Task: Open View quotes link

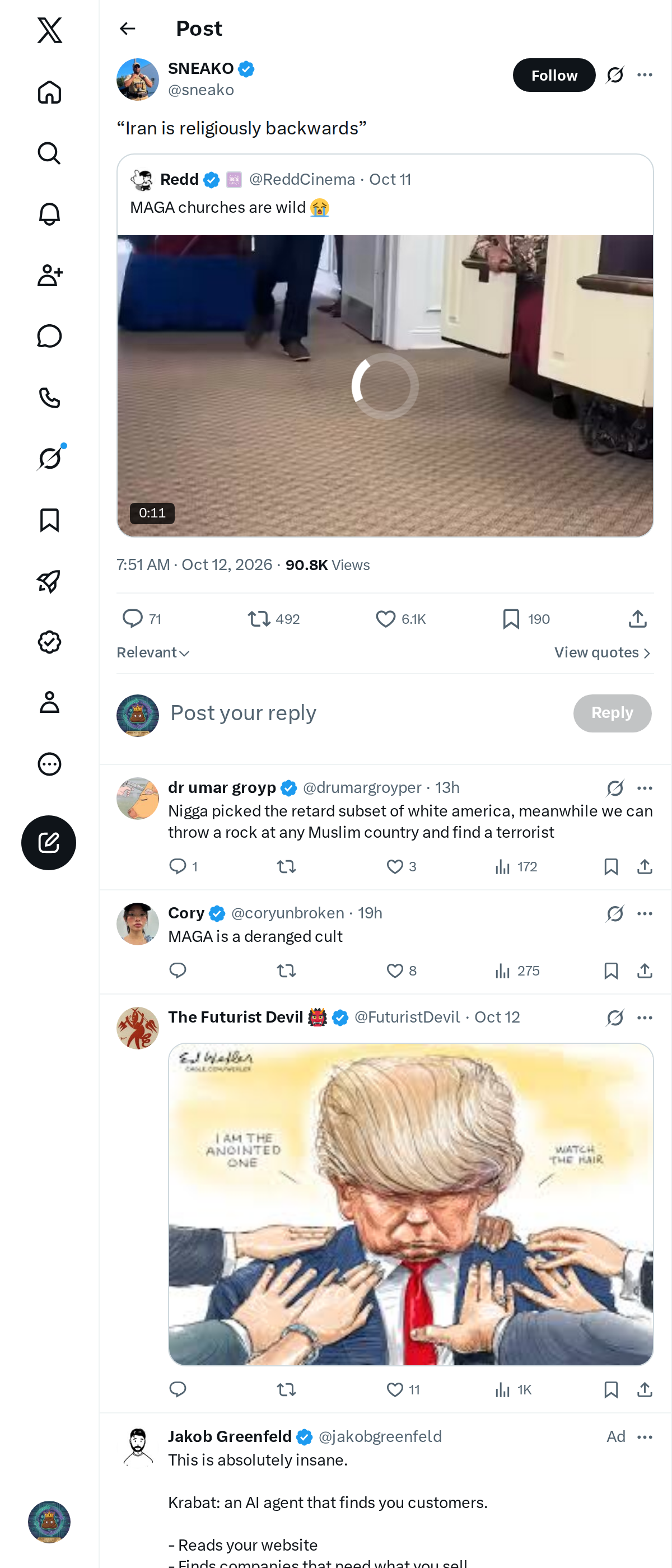Action: pyautogui.click(x=603, y=652)
